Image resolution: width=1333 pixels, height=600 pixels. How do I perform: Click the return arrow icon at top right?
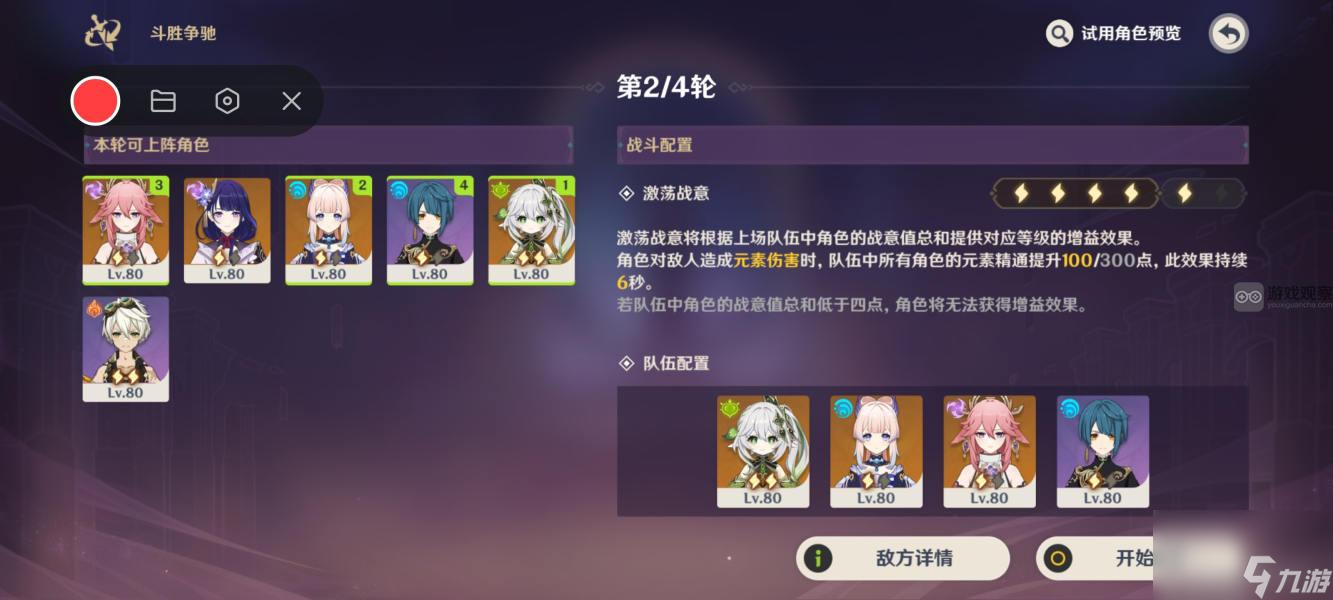pyautogui.click(x=1228, y=34)
